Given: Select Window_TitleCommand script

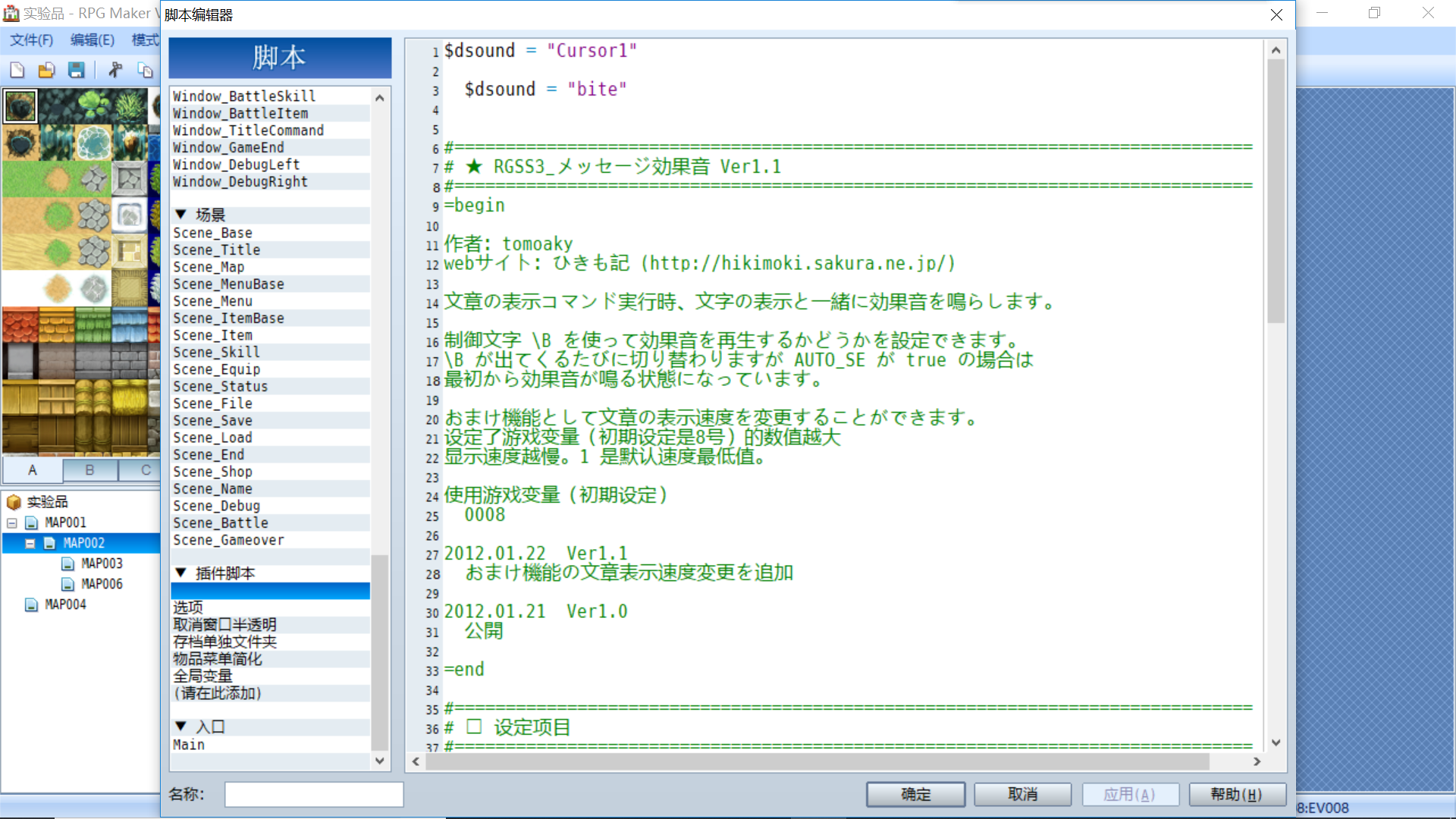Looking at the screenshot, I should pyautogui.click(x=271, y=130).
